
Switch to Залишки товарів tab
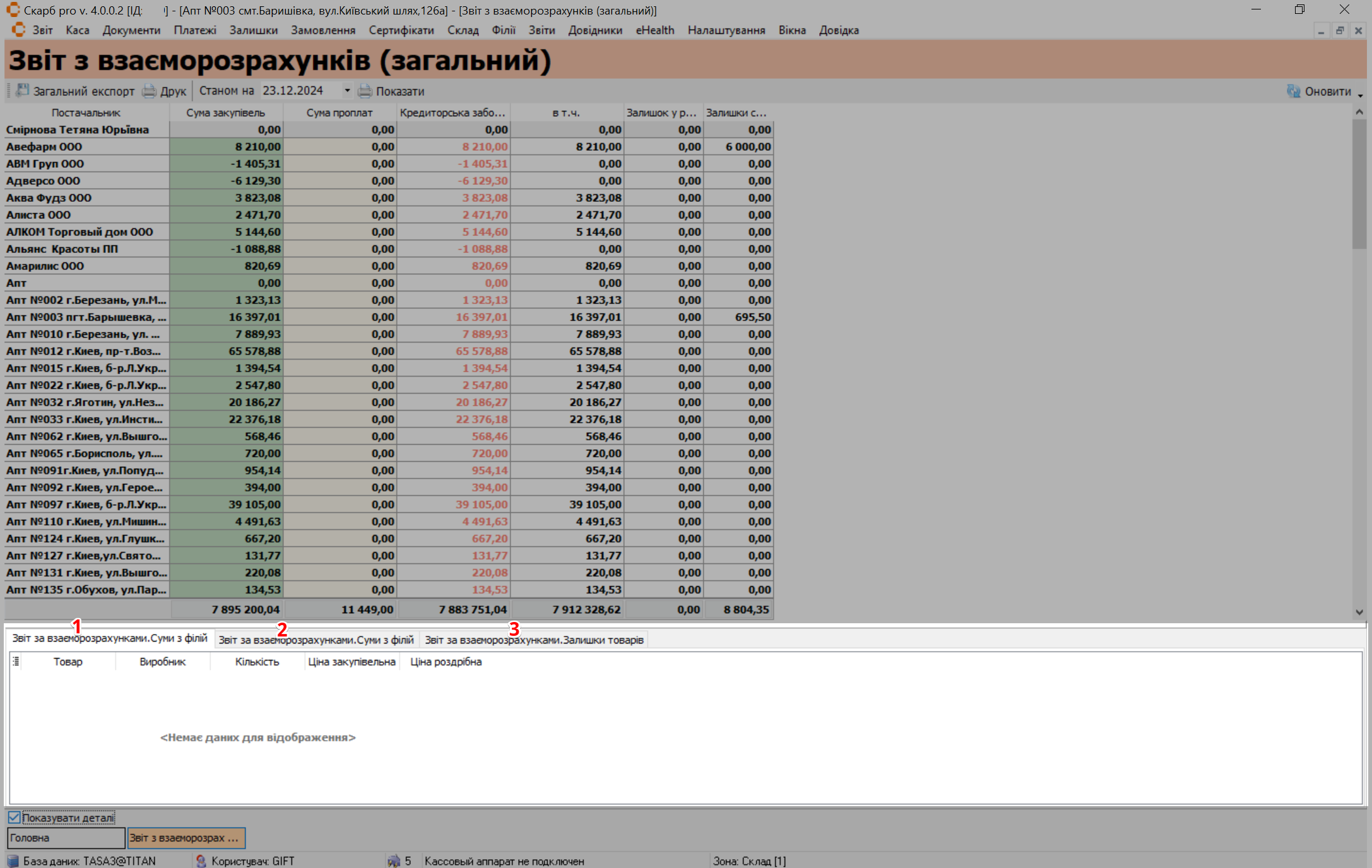pos(534,640)
